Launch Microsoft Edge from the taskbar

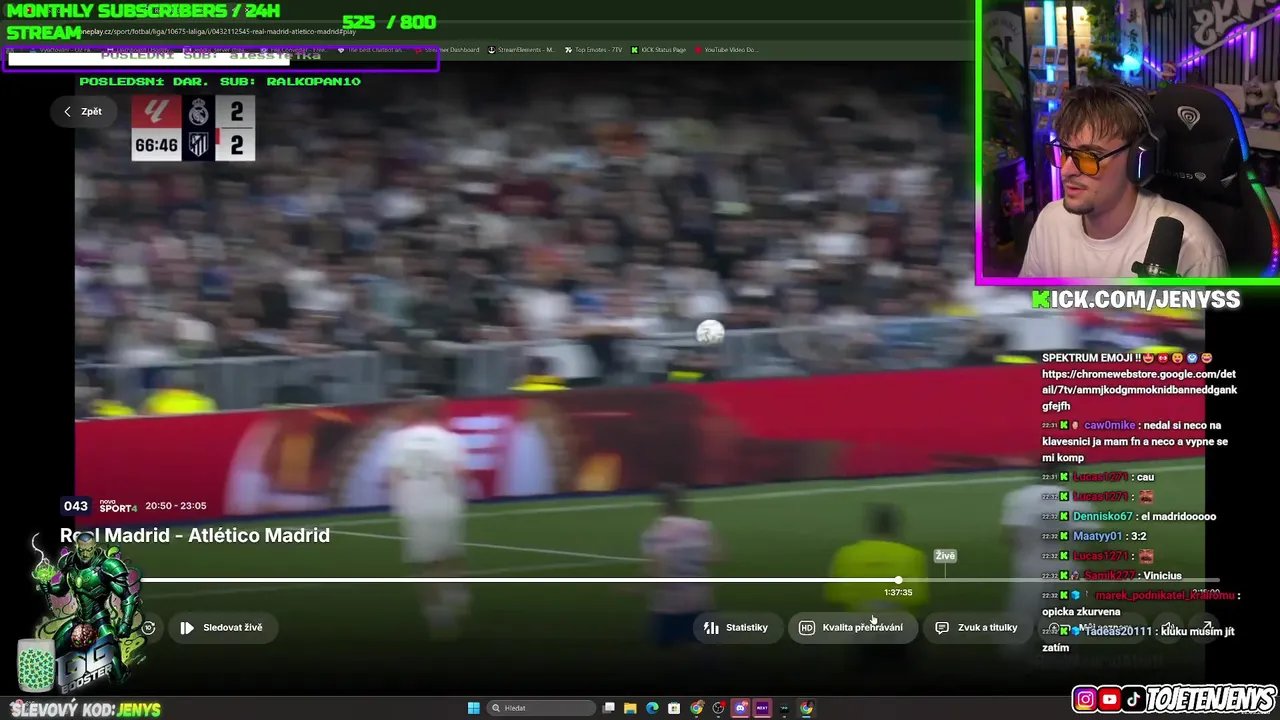point(652,708)
